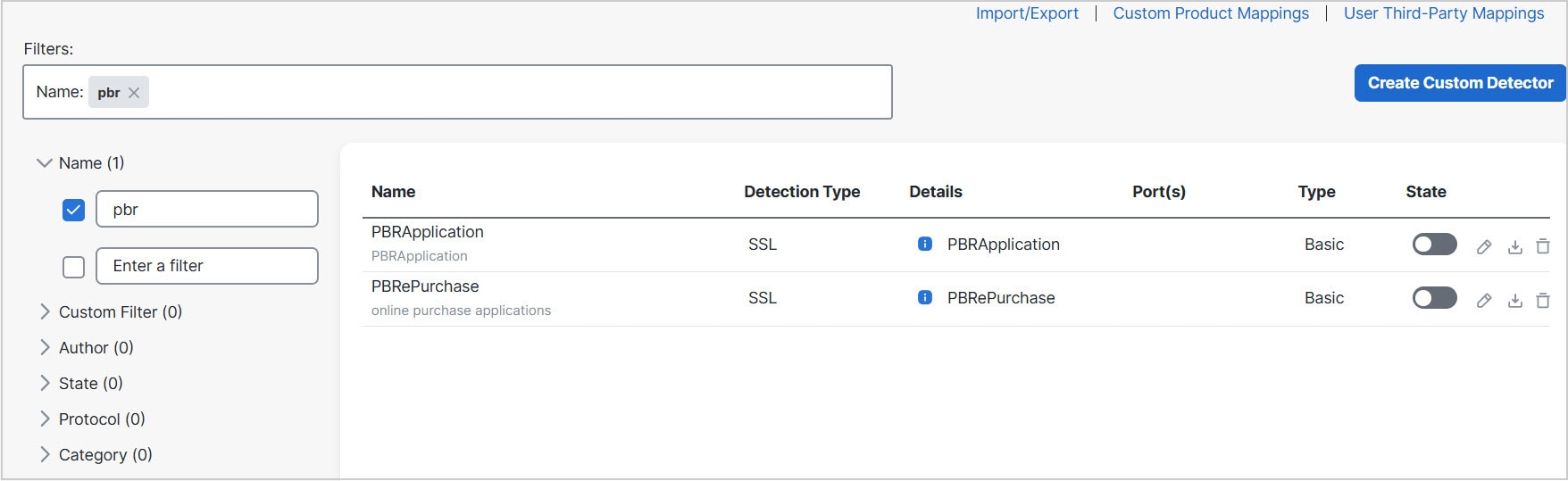Click info icon next to PBRePurchase details
Viewport: 1568px width, 481px height.
click(x=925, y=297)
